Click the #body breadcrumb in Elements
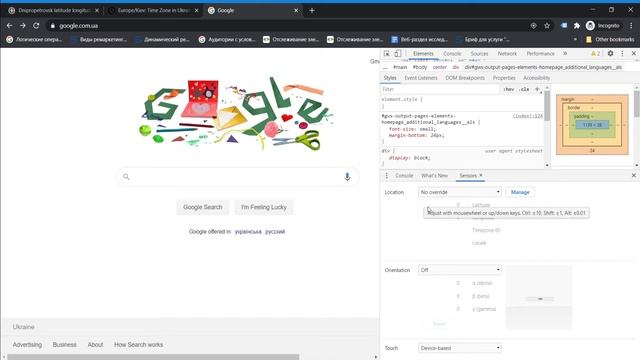Screen dimensions: 640x360 pyautogui.click(x=420, y=67)
